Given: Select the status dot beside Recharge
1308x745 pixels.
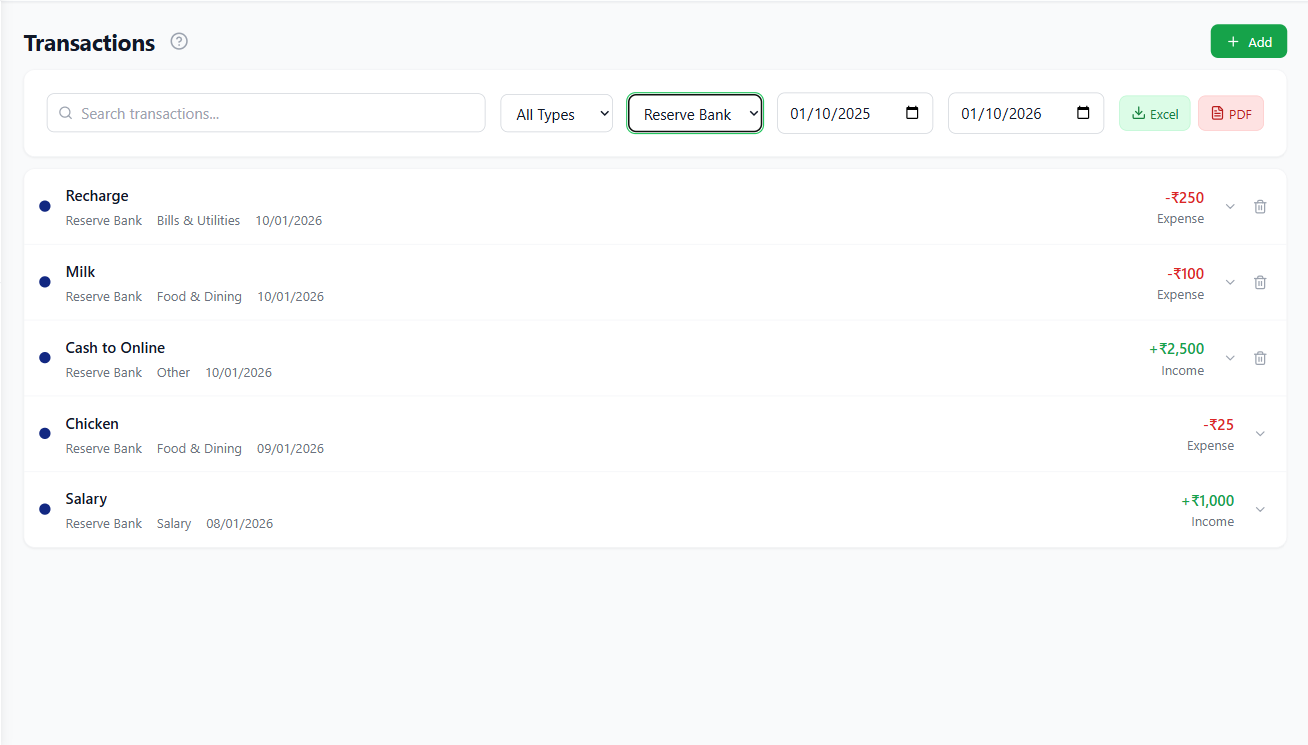Looking at the screenshot, I should click(44, 206).
